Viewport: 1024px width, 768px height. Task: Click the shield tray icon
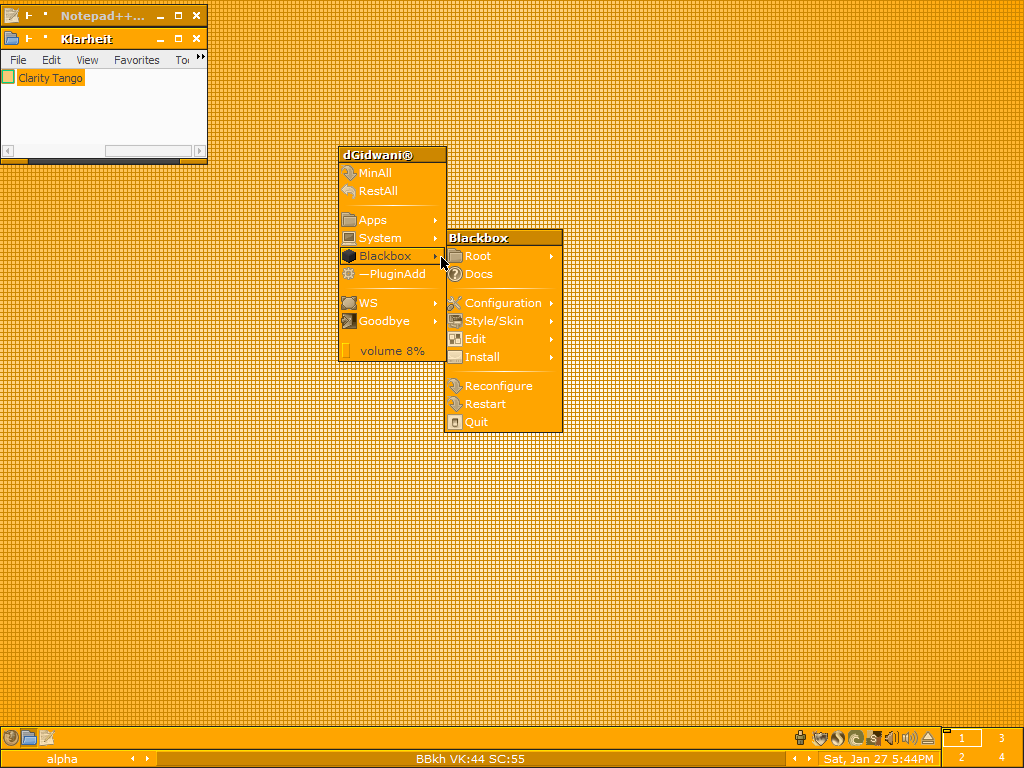click(x=820, y=739)
